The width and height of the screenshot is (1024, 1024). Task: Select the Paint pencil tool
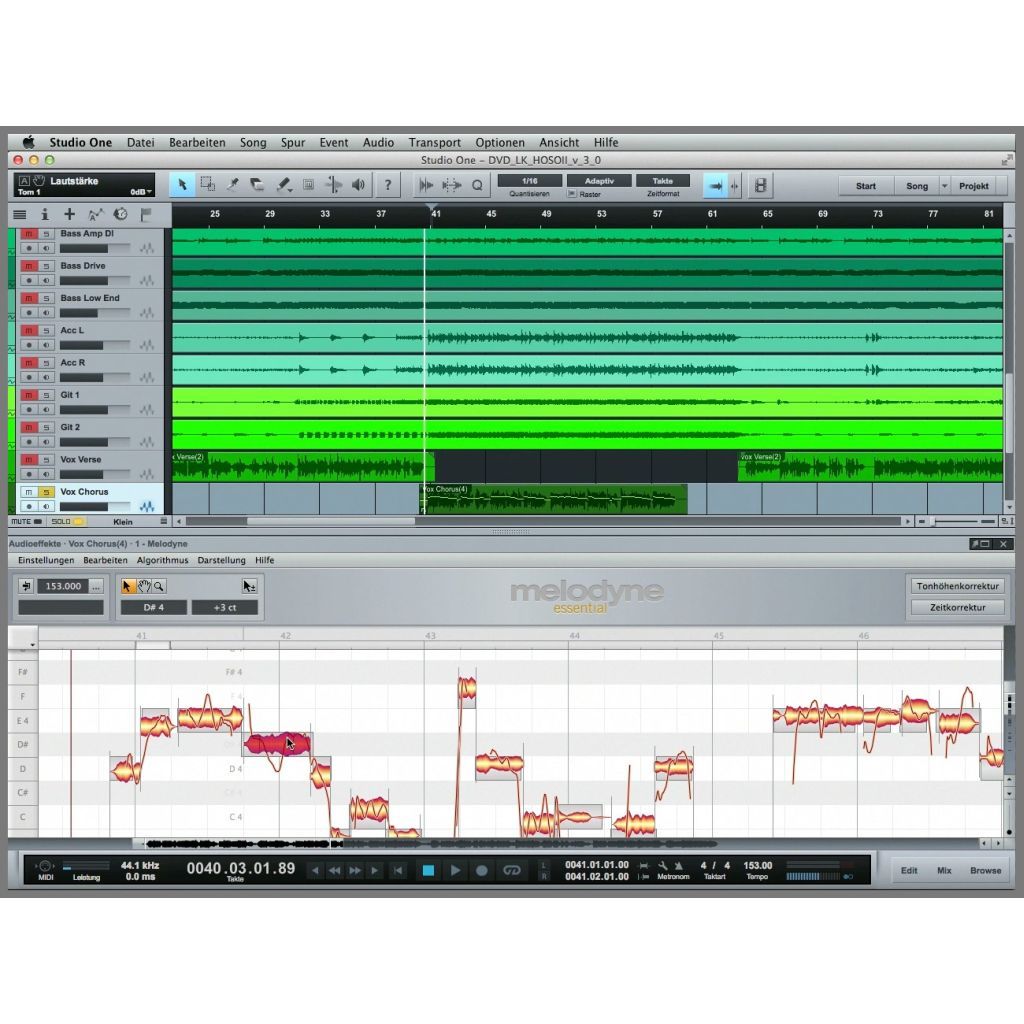click(x=283, y=185)
